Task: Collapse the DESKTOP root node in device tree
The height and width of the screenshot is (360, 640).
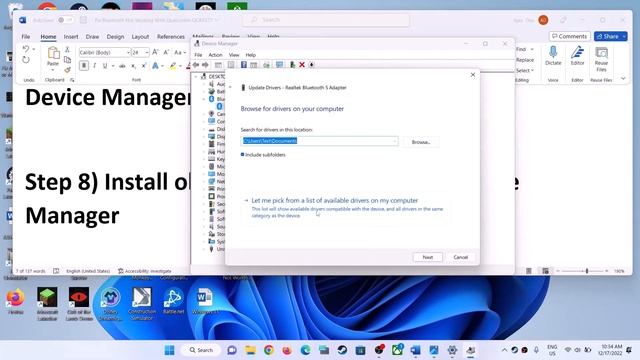Action: click(196, 77)
